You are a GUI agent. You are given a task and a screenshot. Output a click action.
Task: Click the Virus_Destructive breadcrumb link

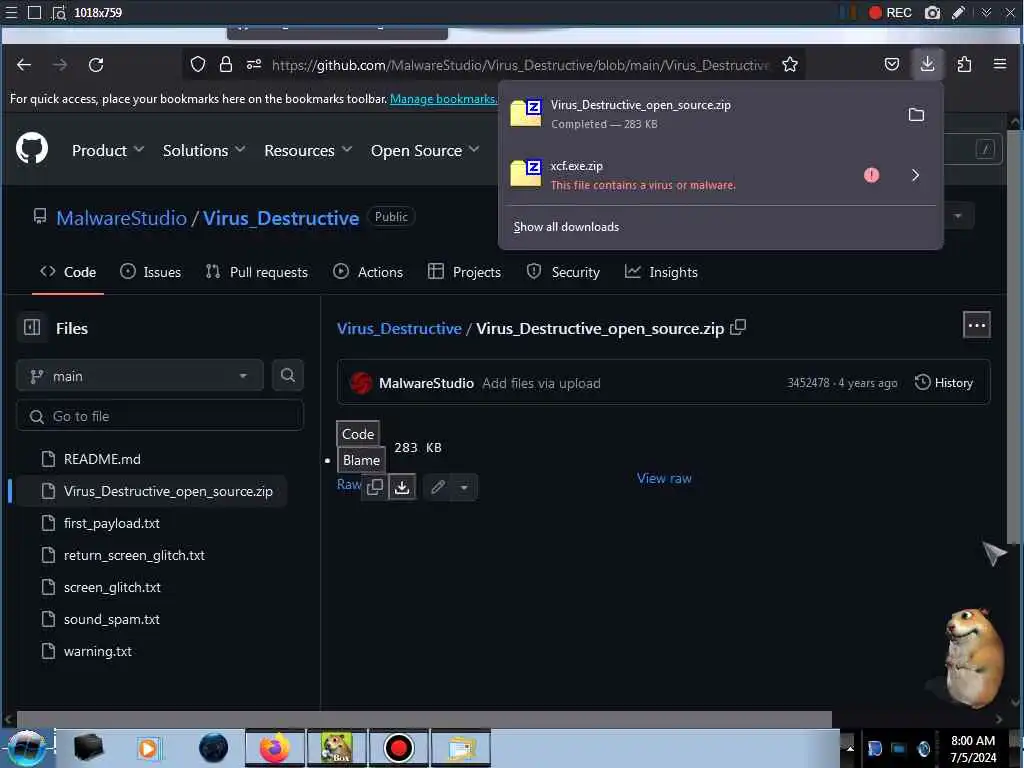399,328
